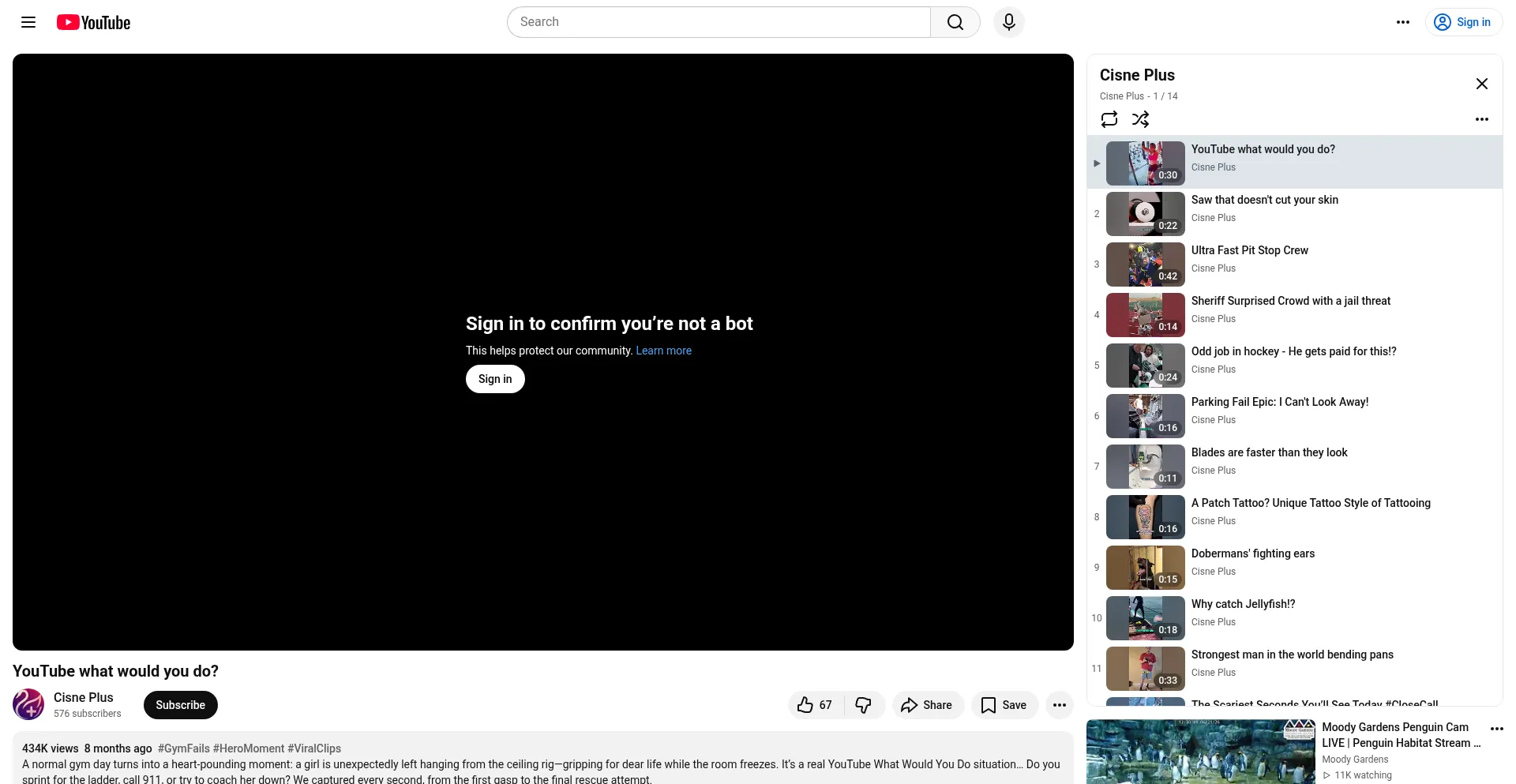Click the #GymFails hashtag

coord(183,748)
